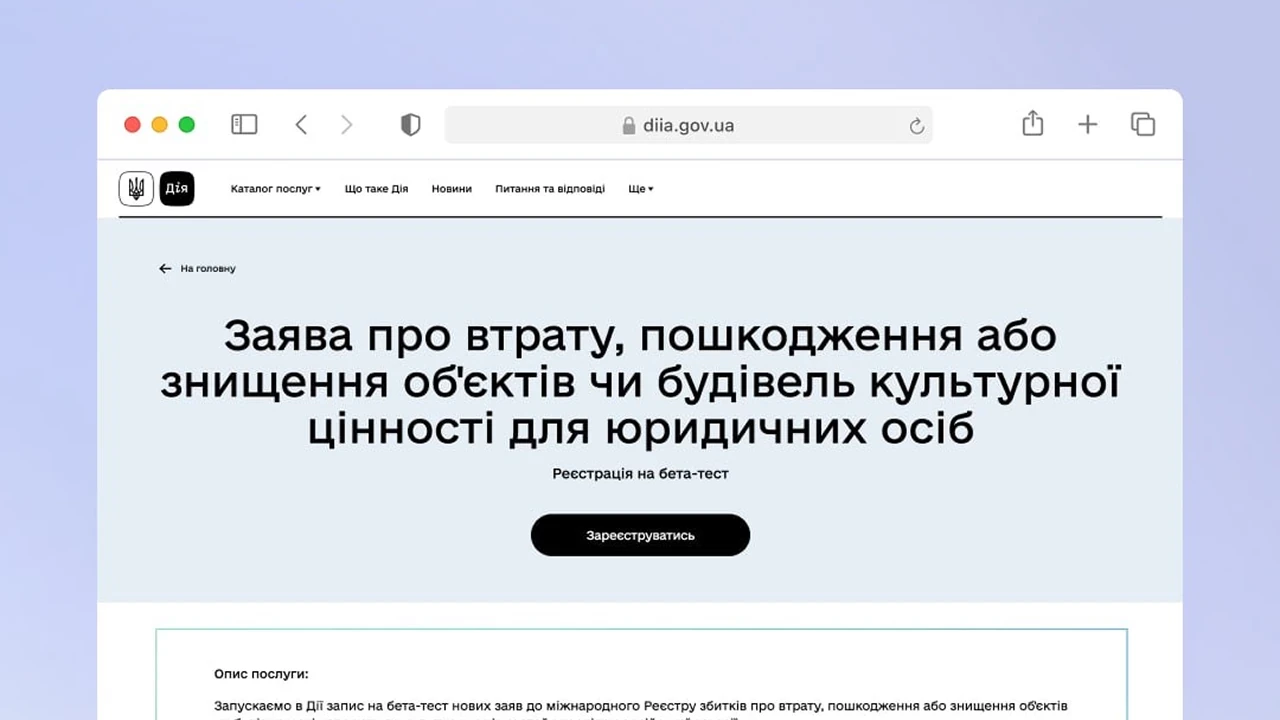Open Що таке Дія menu item
Image resolution: width=1280 pixels, height=720 pixels.
tap(376, 188)
